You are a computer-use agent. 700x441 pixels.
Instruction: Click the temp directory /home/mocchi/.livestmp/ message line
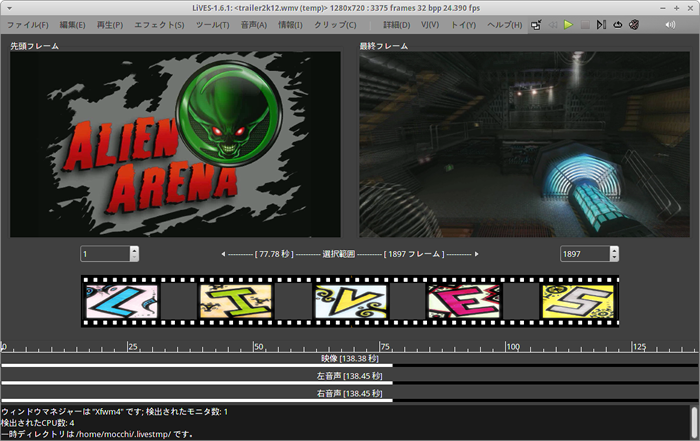tap(97, 434)
